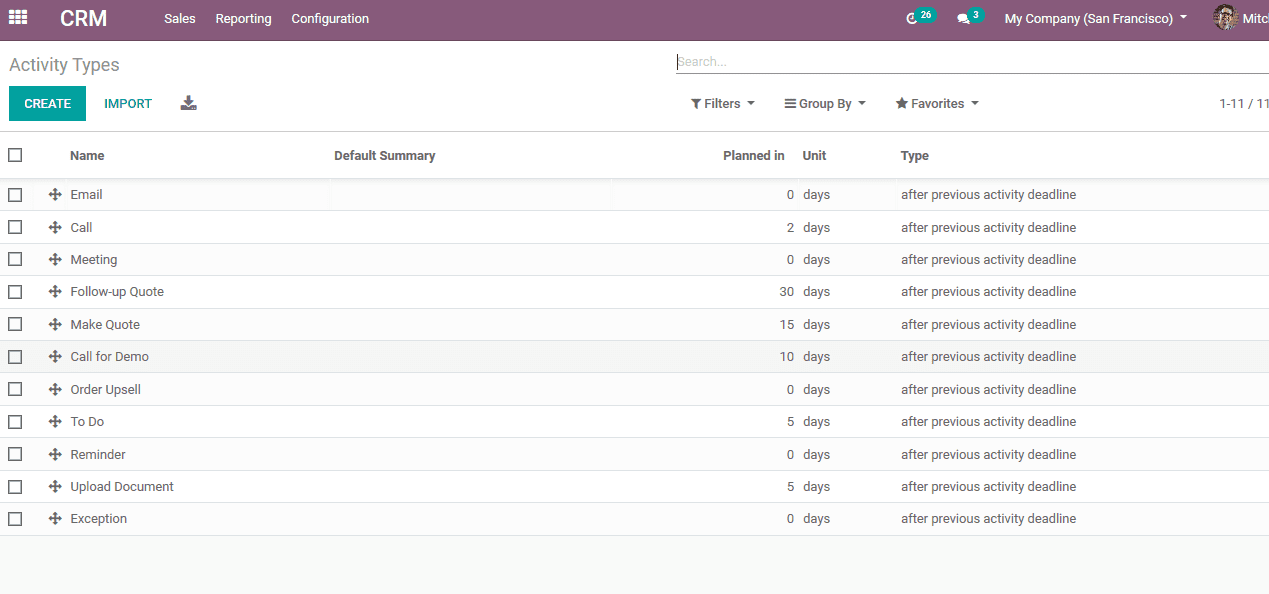Click the export download icon
1269x594 pixels.
point(189,103)
